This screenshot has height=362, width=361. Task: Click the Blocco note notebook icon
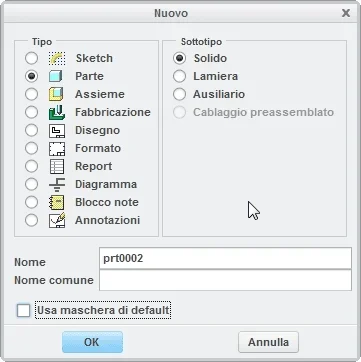point(56,202)
